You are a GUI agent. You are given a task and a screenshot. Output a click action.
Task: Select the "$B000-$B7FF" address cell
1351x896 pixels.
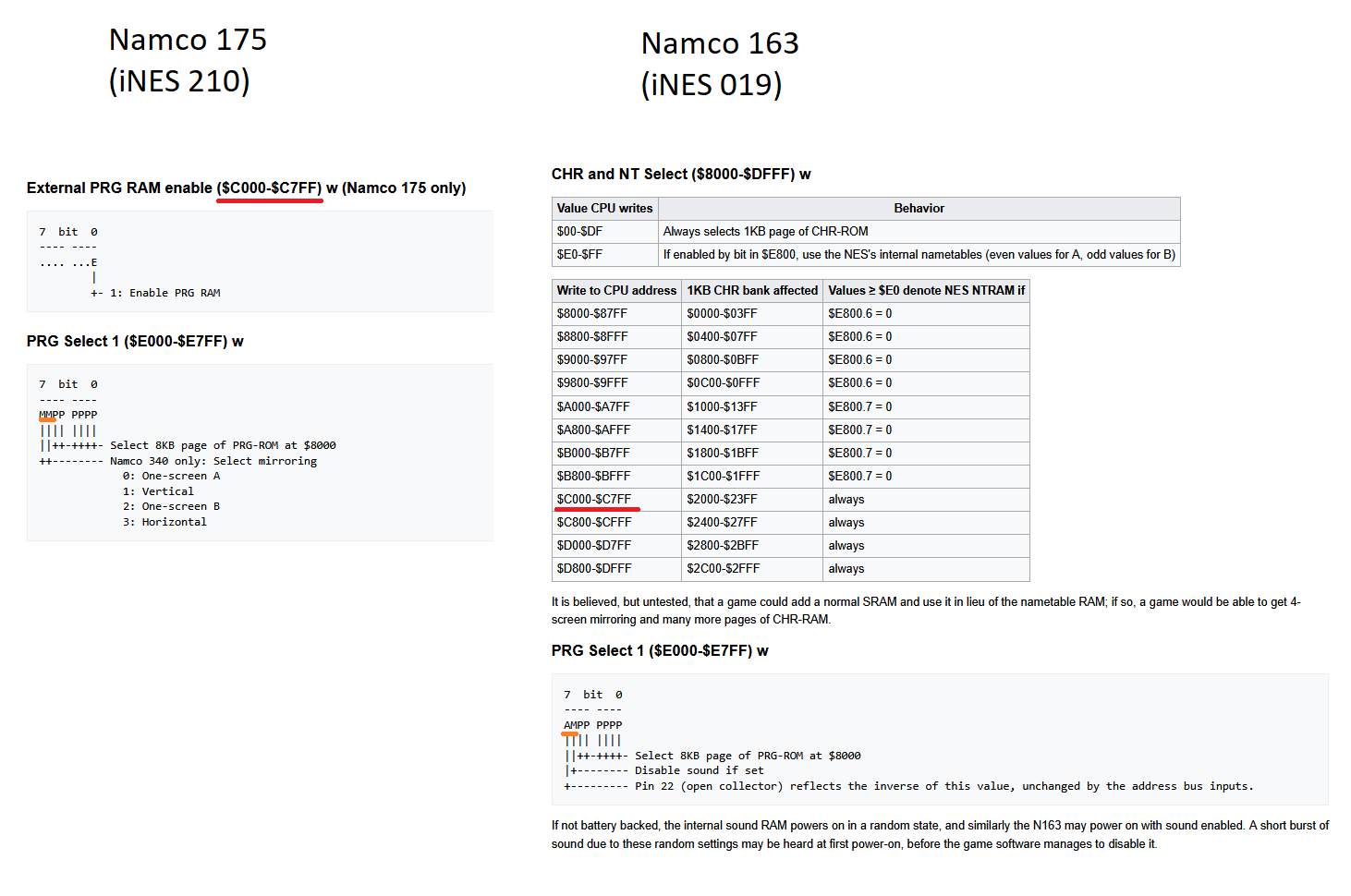coord(616,453)
